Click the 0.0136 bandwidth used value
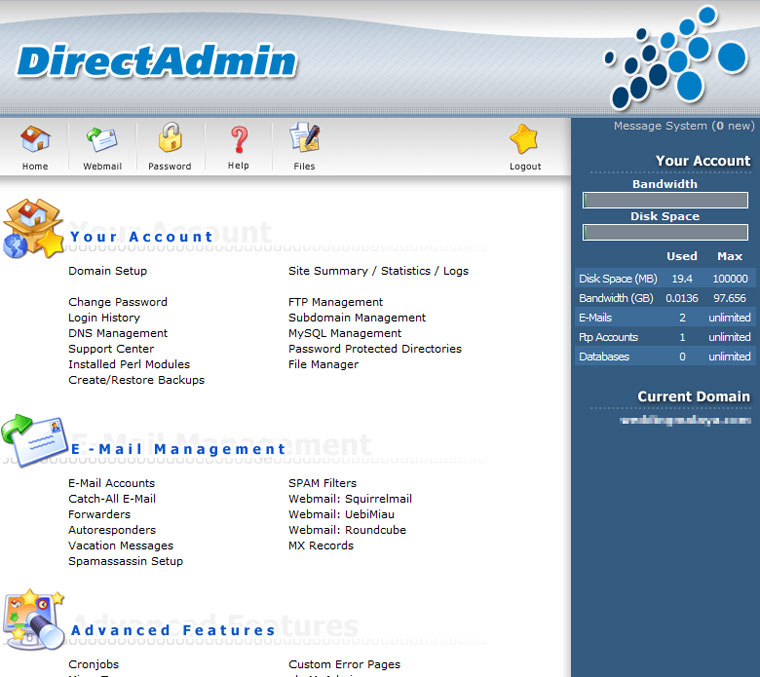Image resolution: width=760 pixels, height=677 pixels. tap(682, 298)
